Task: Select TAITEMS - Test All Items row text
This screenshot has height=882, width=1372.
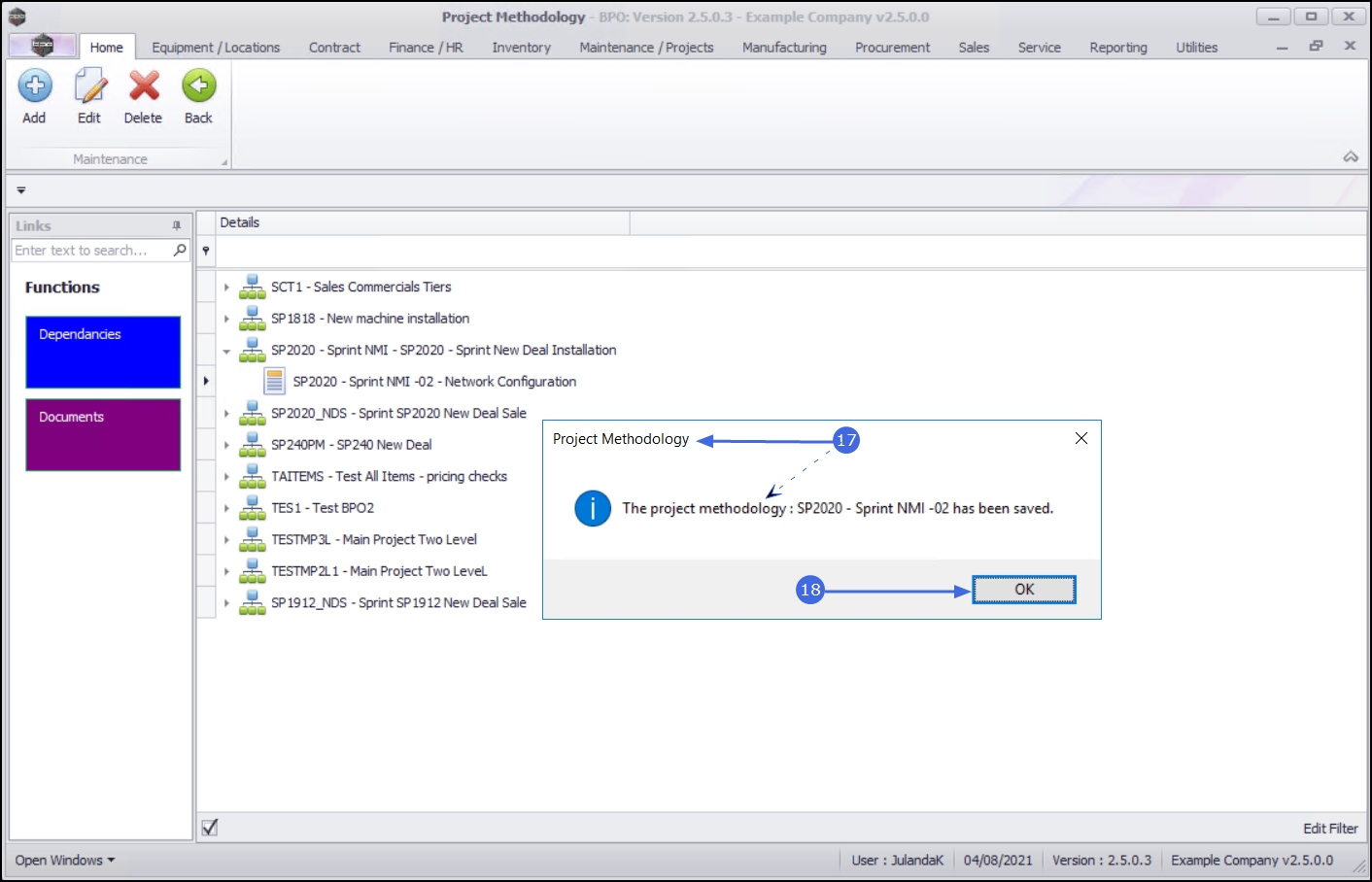Action: click(389, 476)
